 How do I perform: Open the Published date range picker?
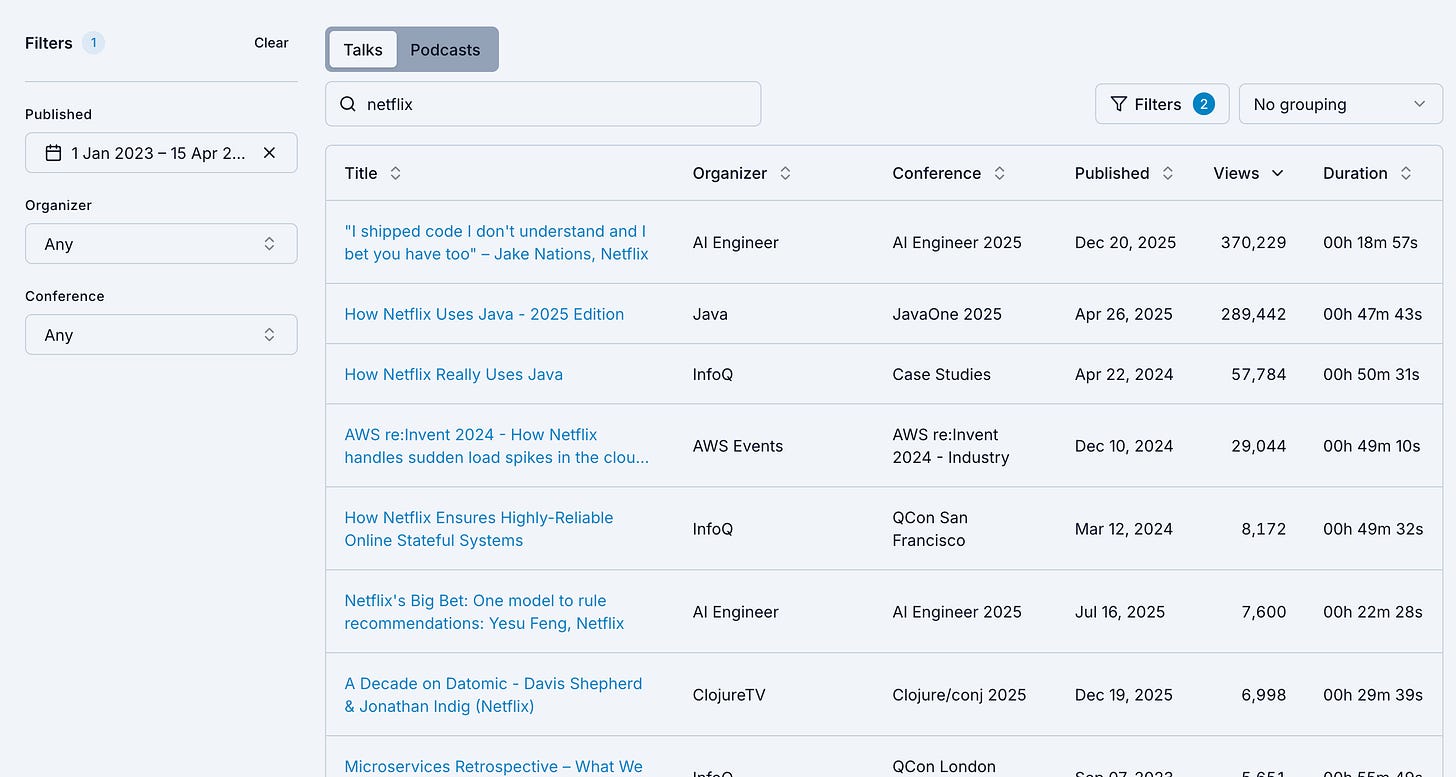point(161,153)
